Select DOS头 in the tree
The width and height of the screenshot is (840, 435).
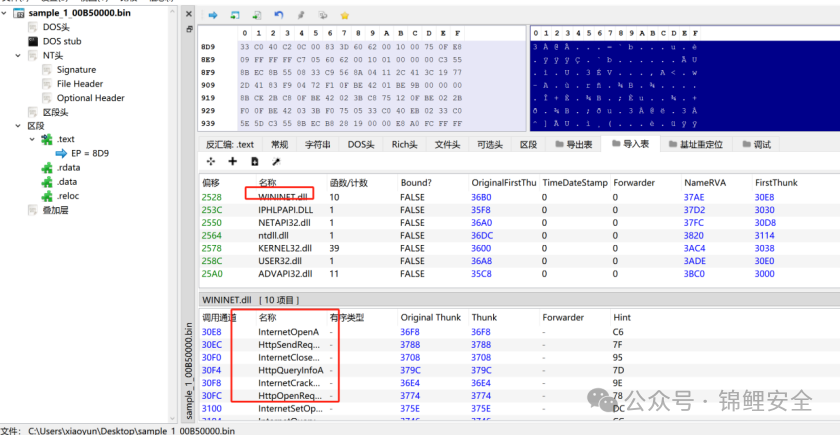[x=56, y=27]
